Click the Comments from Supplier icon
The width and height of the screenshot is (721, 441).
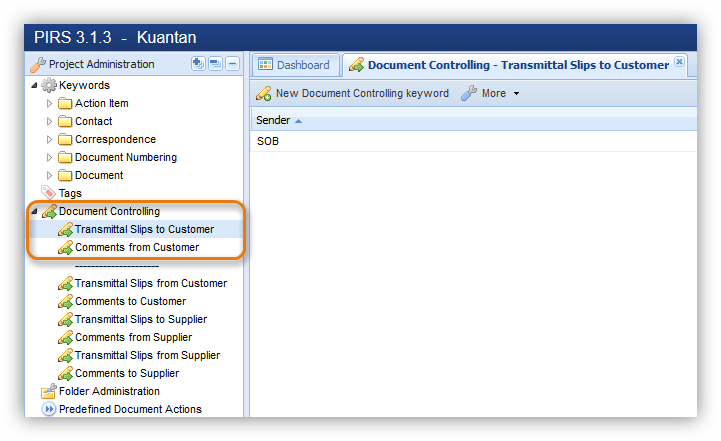coord(65,337)
